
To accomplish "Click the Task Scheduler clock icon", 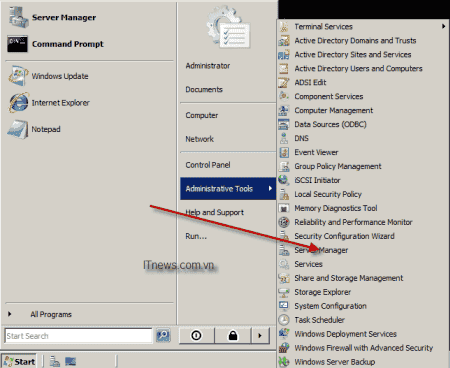I will click(284, 320).
